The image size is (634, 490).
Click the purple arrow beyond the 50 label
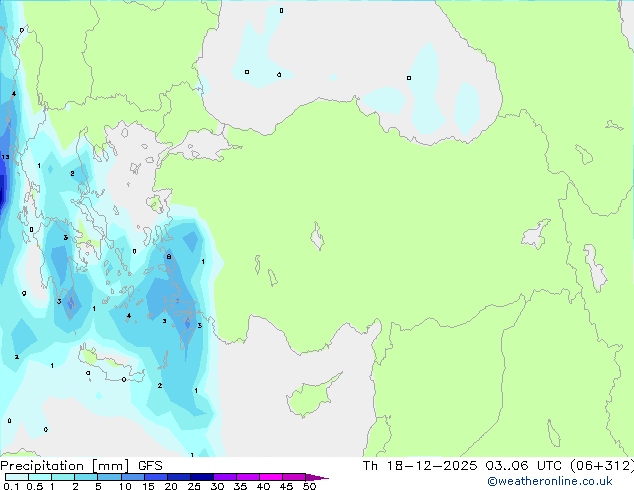[x=317, y=477]
